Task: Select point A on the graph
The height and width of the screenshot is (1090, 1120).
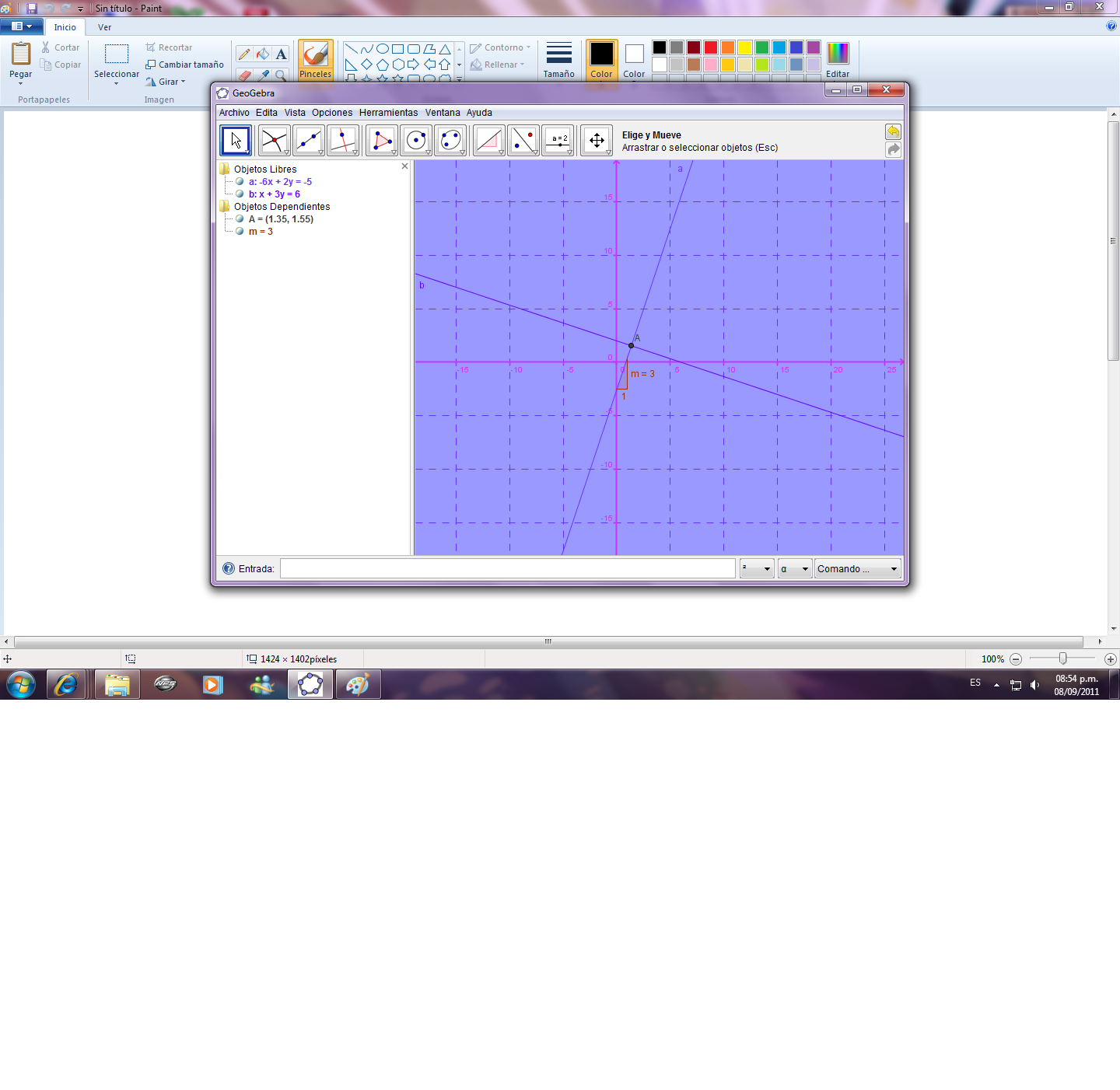Action: (x=631, y=345)
